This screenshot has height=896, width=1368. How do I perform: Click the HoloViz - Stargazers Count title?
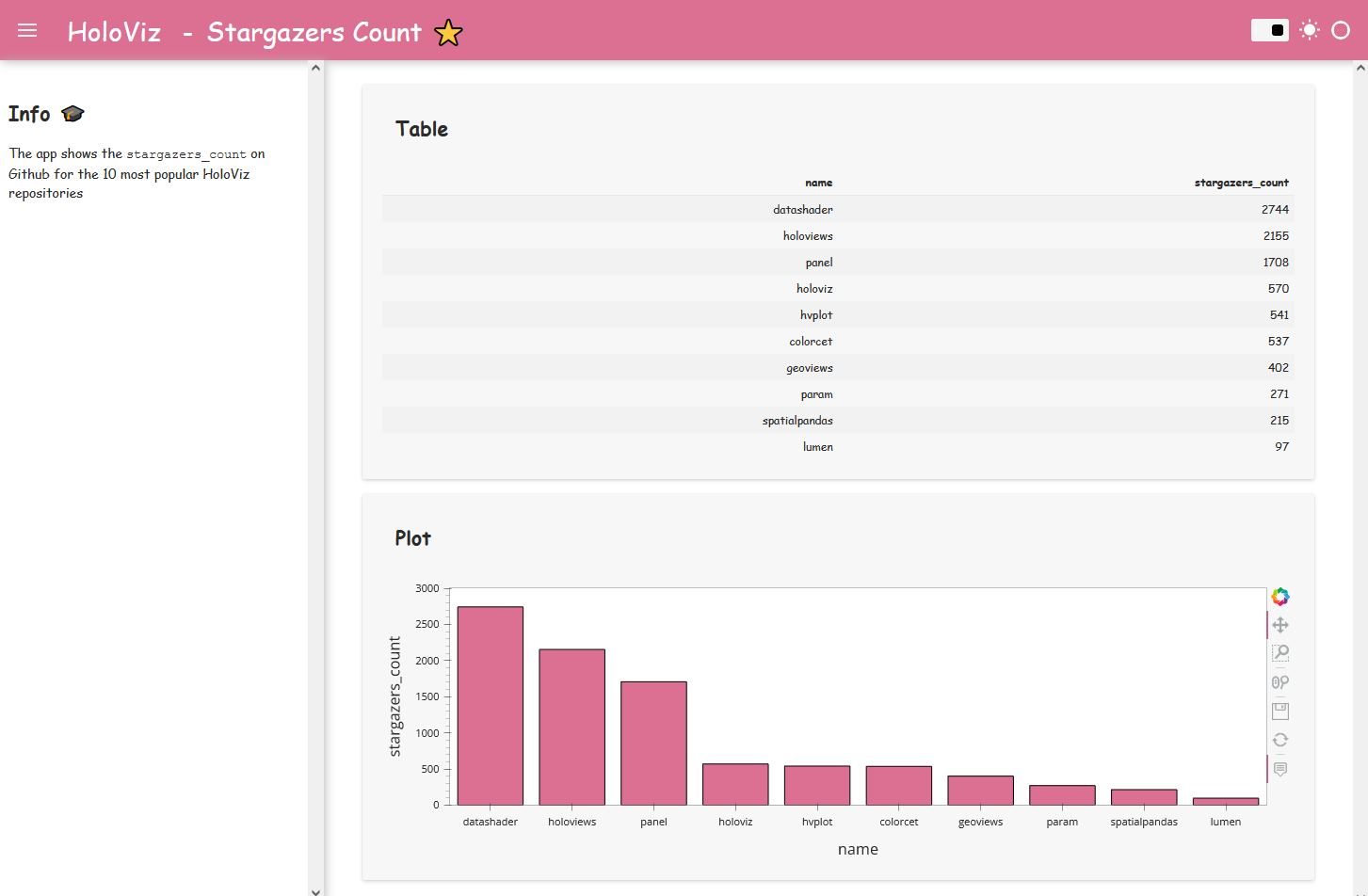pyautogui.click(x=244, y=32)
